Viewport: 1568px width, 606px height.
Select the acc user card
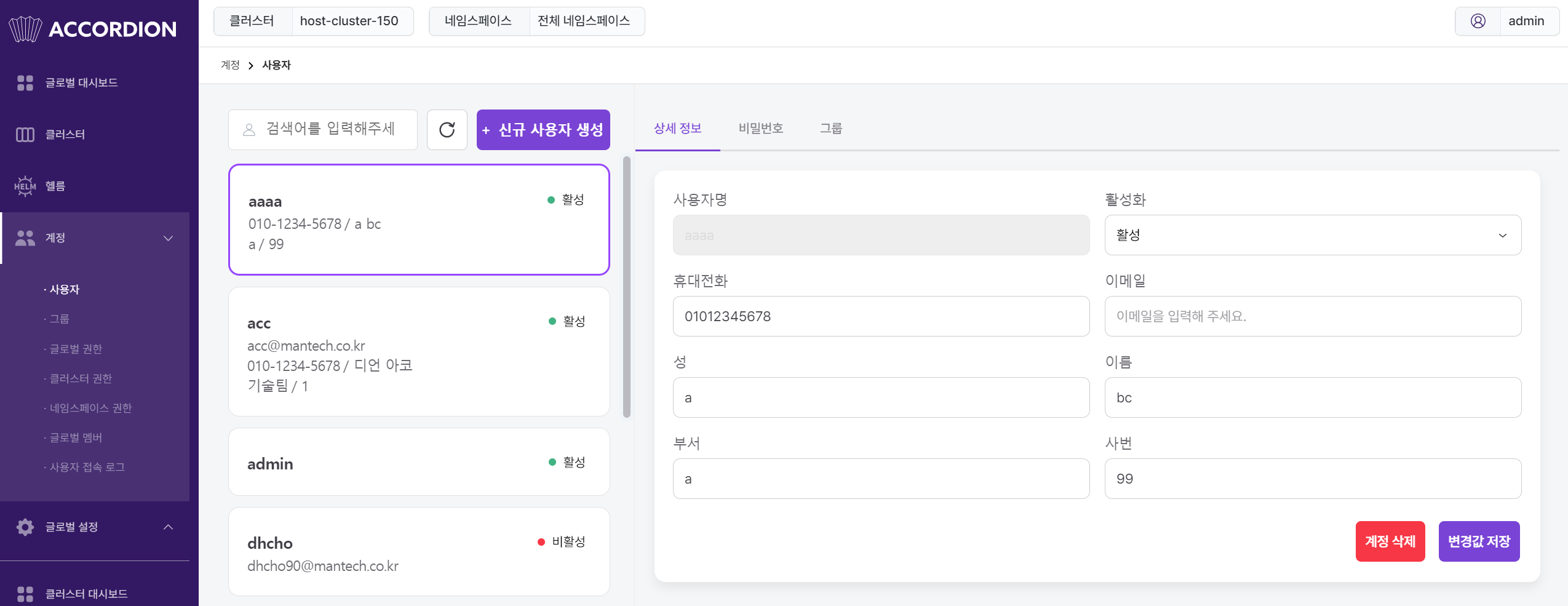coord(419,352)
